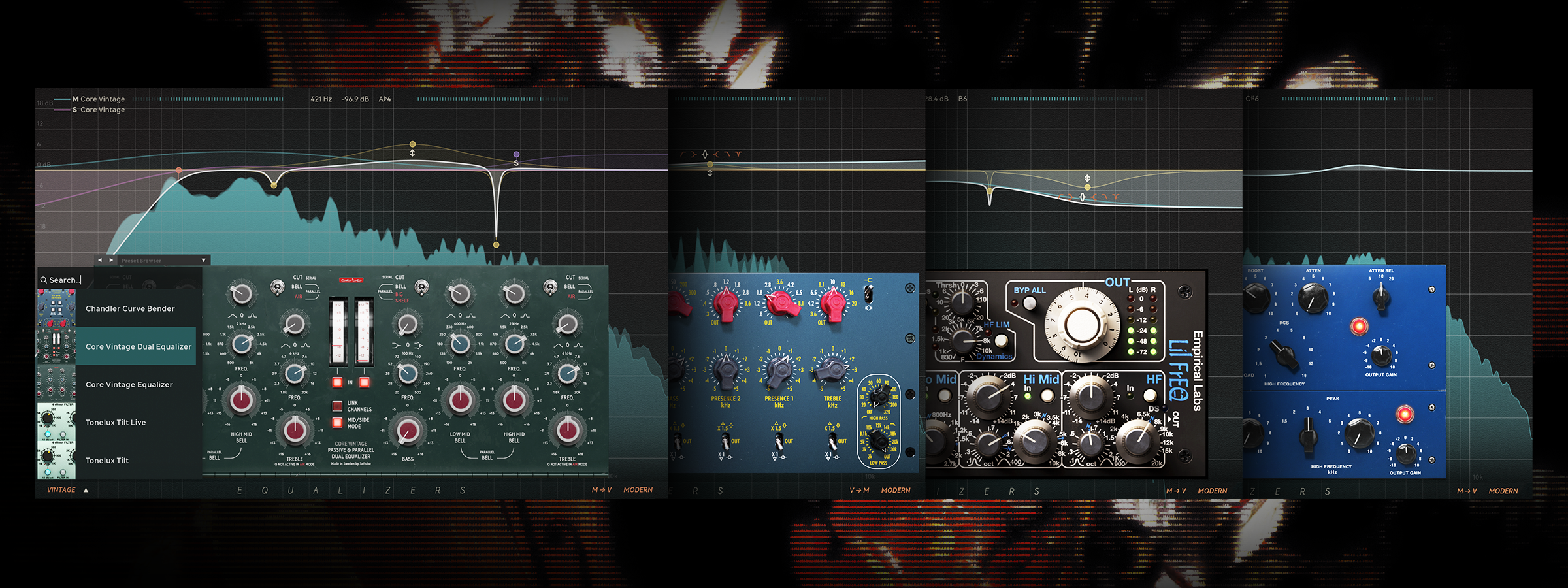The image size is (1568, 588).
Task: Toggle the Link Channels button
Action: [337, 406]
